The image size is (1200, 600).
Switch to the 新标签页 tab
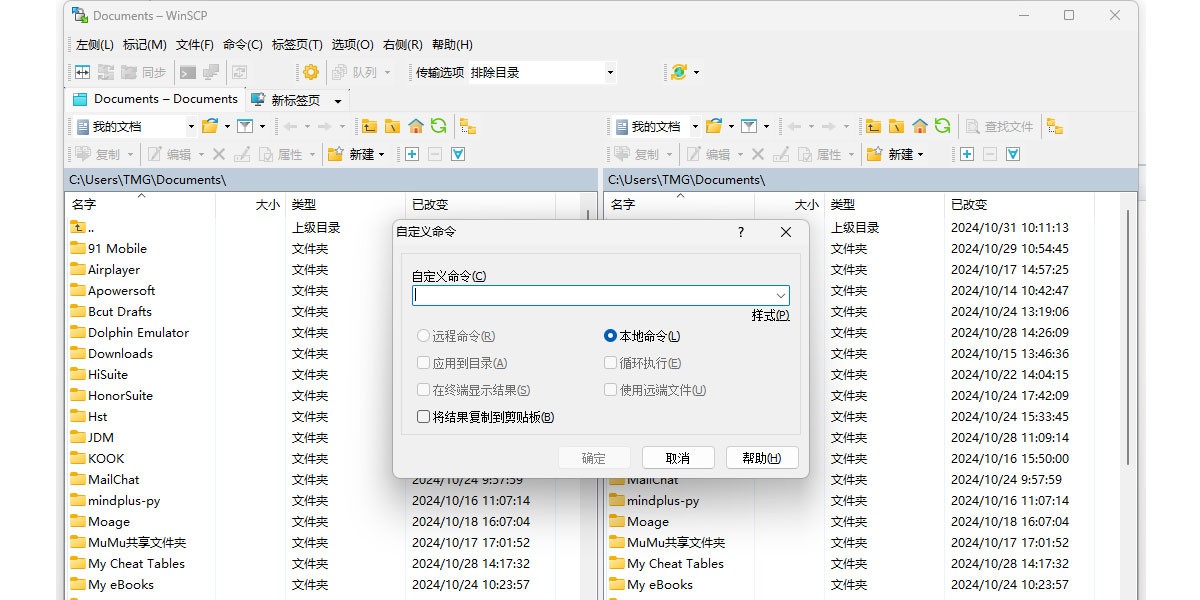pyautogui.click(x=297, y=99)
